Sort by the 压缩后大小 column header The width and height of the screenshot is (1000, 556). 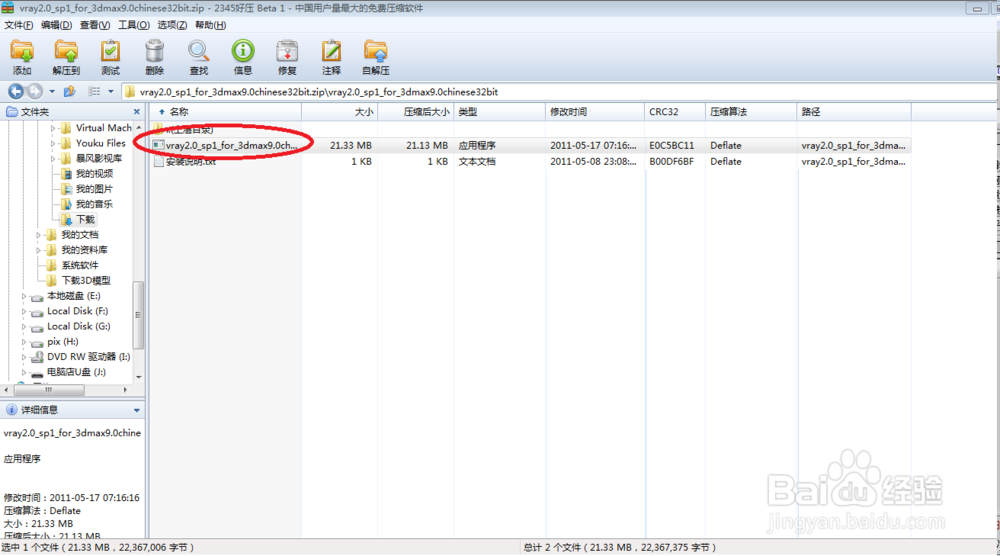tap(416, 112)
